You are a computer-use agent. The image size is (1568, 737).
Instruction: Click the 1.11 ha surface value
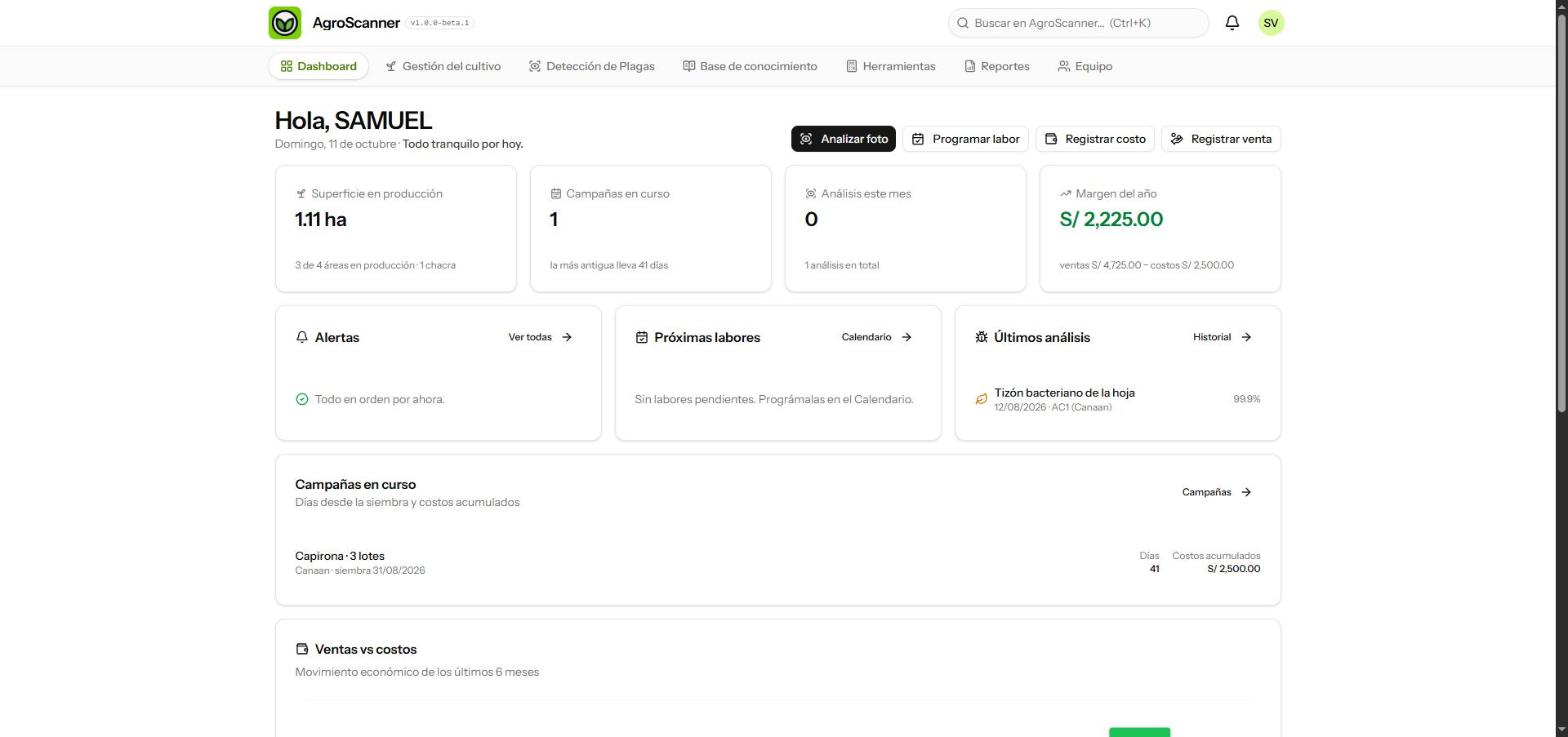321,219
